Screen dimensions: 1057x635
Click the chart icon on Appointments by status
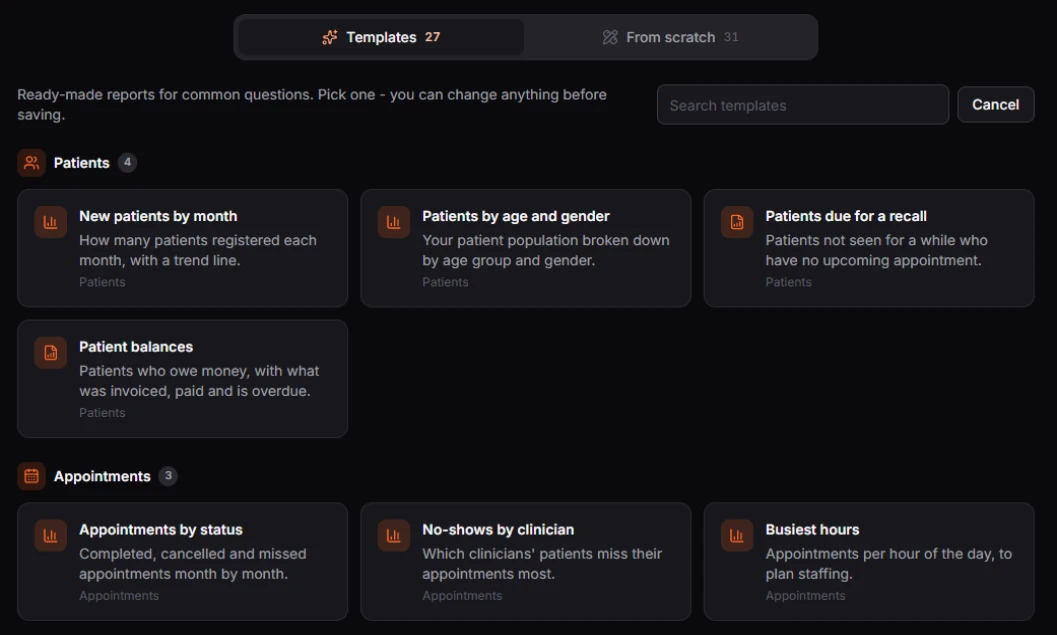pyautogui.click(x=51, y=535)
